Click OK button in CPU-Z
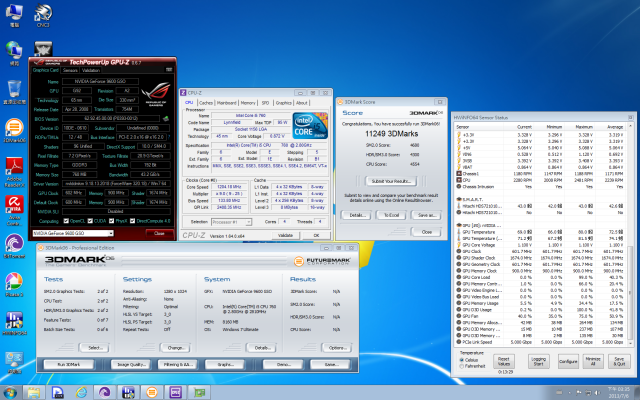This screenshot has width=640, height=400. 316,236
